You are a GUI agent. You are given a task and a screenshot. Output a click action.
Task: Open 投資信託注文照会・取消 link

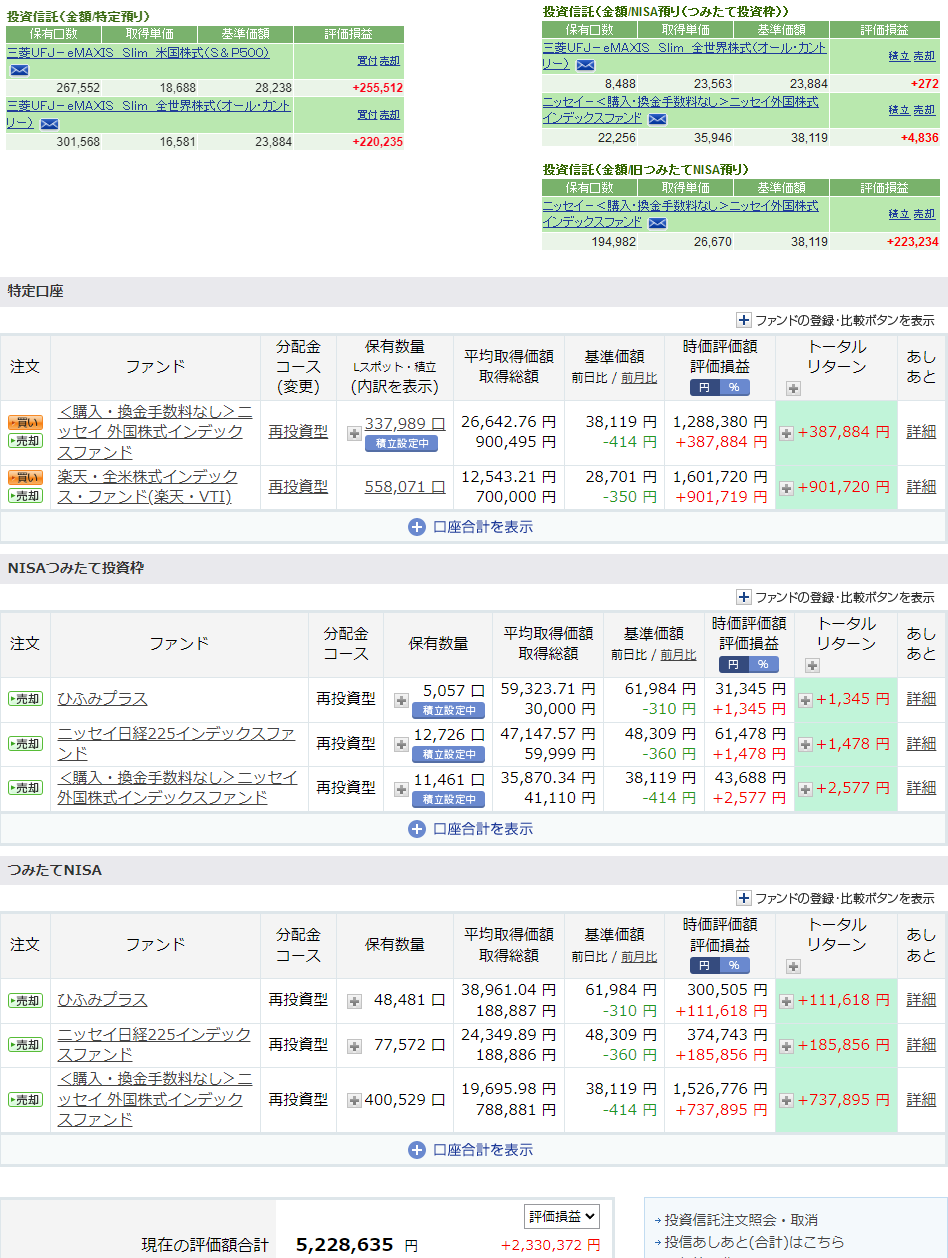[x=741, y=1220]
